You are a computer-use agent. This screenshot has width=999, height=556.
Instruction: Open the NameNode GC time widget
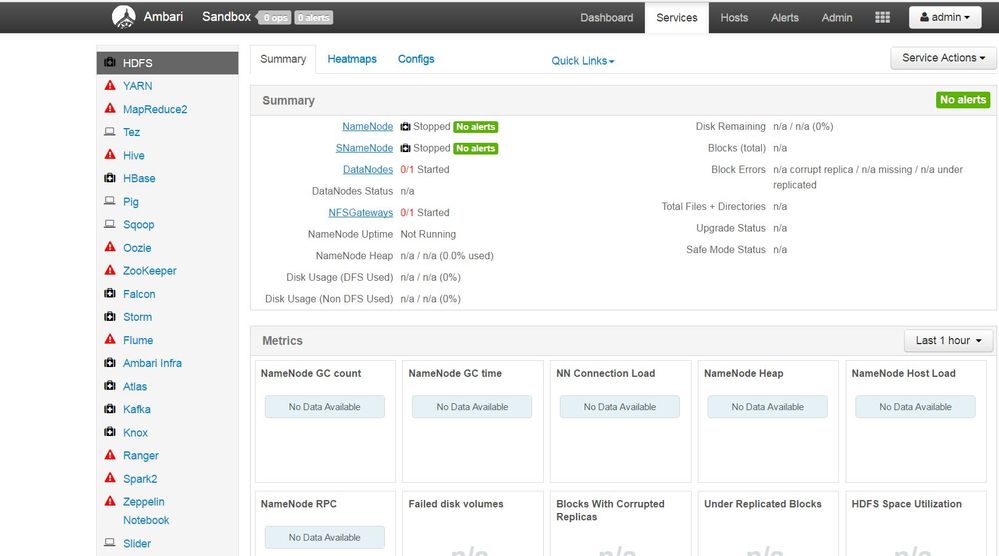[x=473, y=422]
